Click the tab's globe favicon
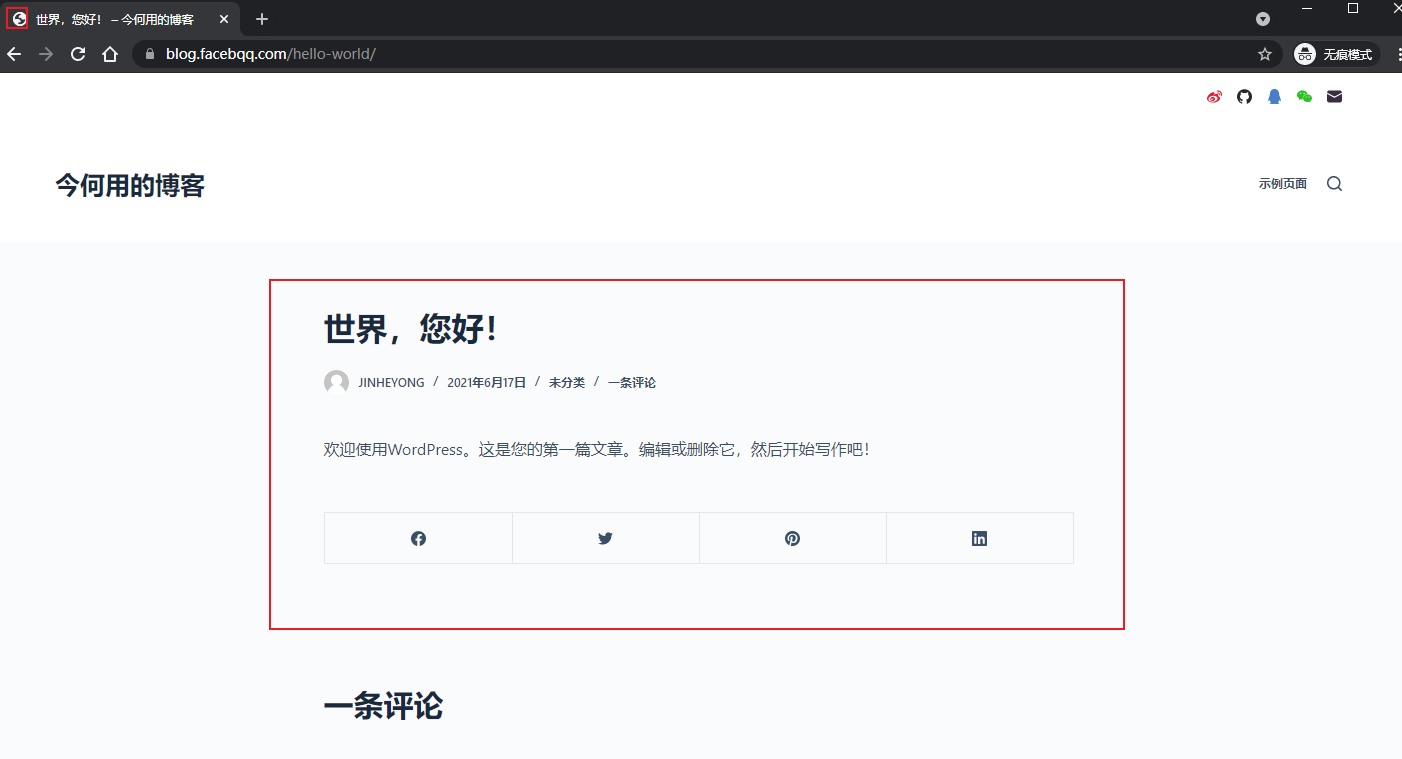This screenshot has width=1402, height=759. pos(18,19)
